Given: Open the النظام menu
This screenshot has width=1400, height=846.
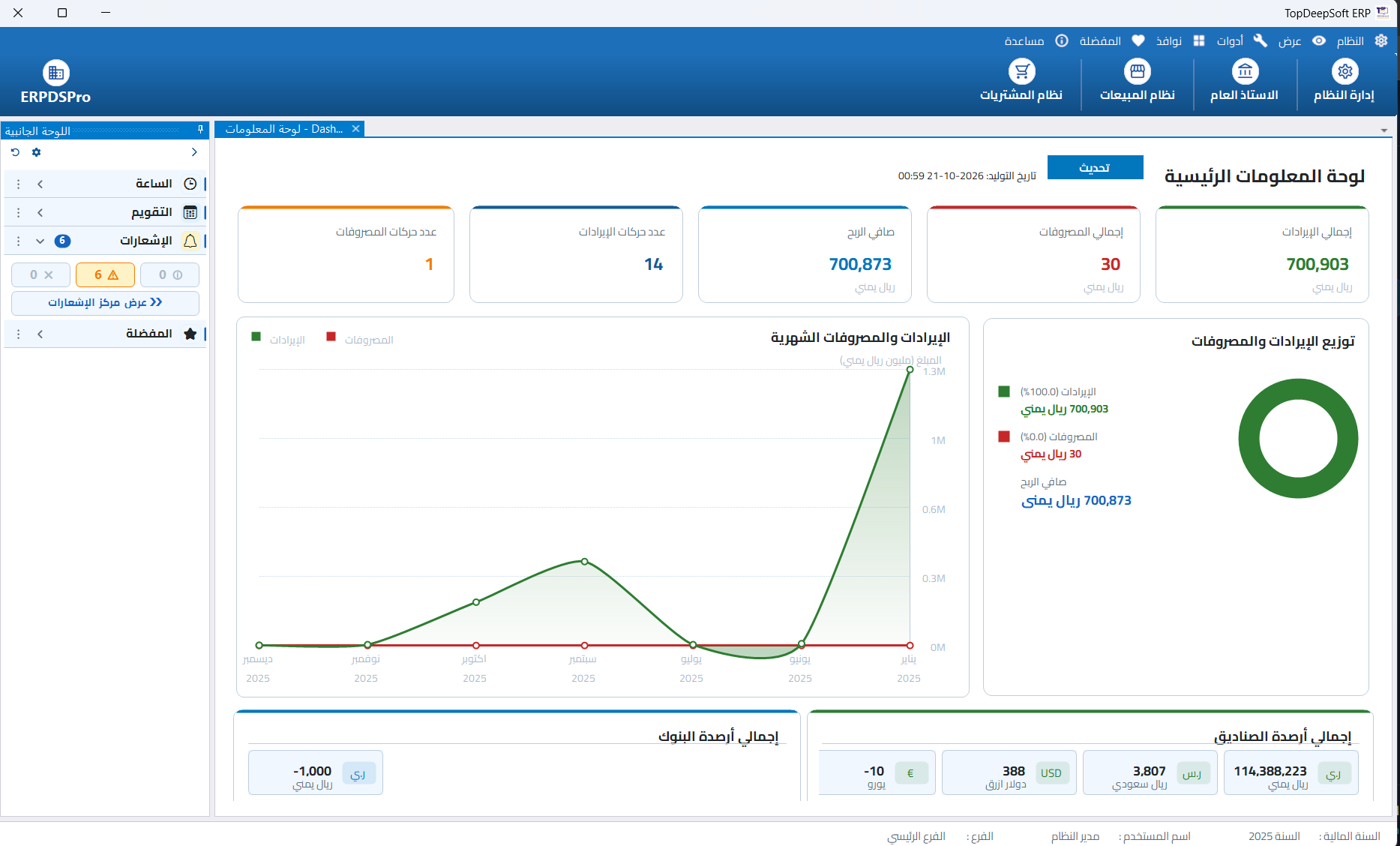Looking at the screenshot, I should pos(1363,41).
